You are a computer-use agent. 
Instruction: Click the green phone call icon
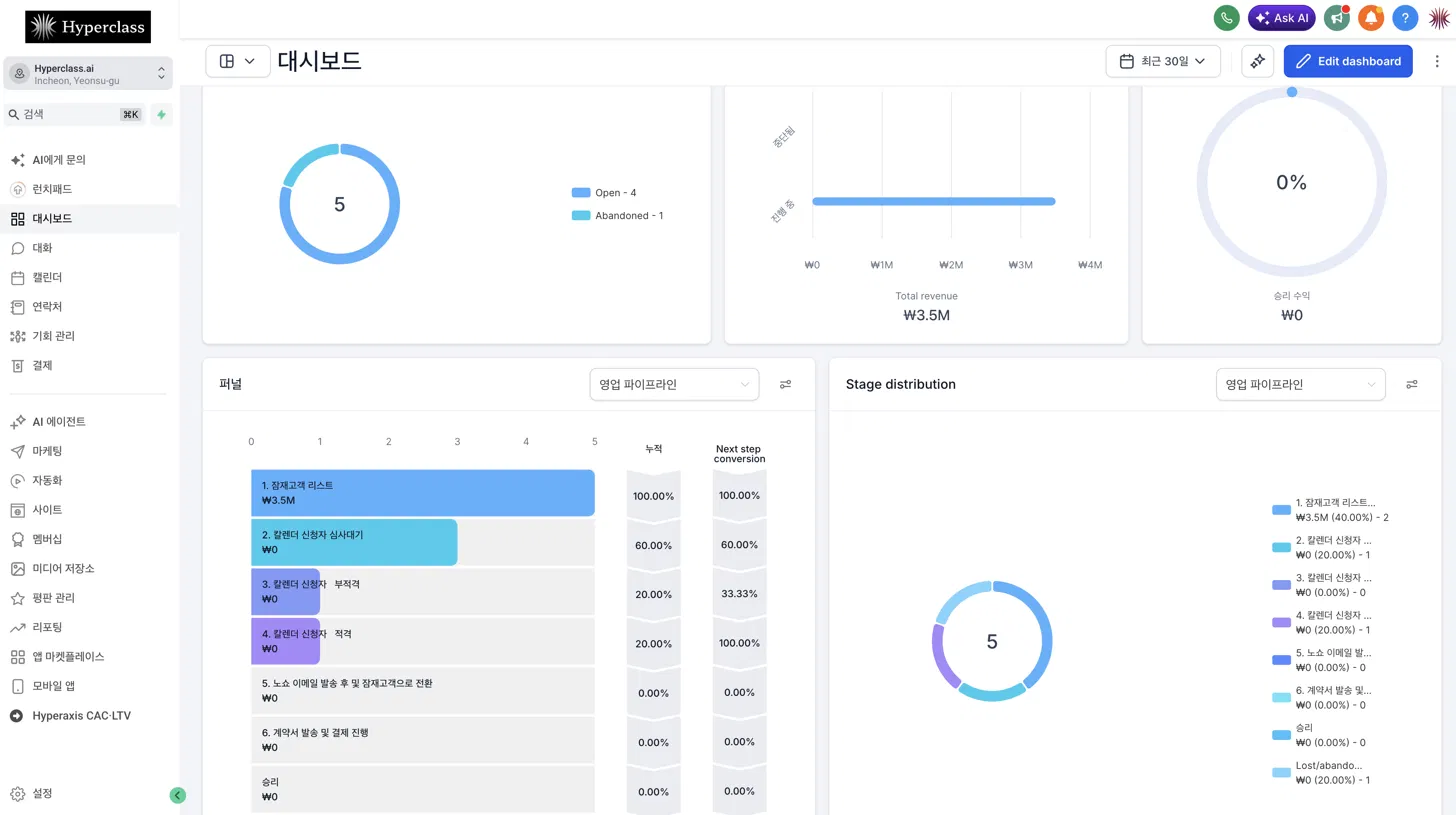(x=1226, y=18)
